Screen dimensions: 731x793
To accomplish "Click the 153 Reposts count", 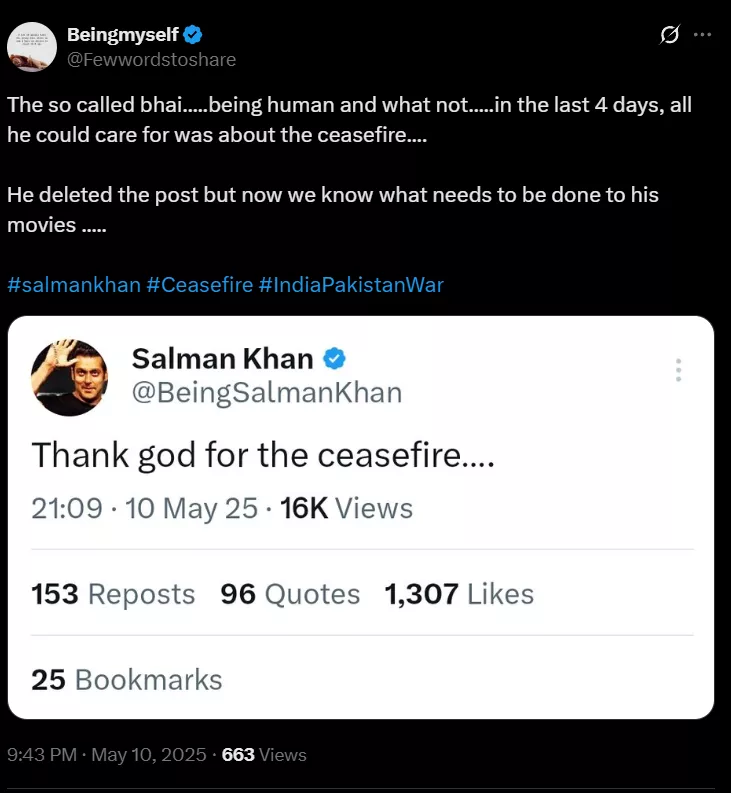I will [x=113, y=594].
